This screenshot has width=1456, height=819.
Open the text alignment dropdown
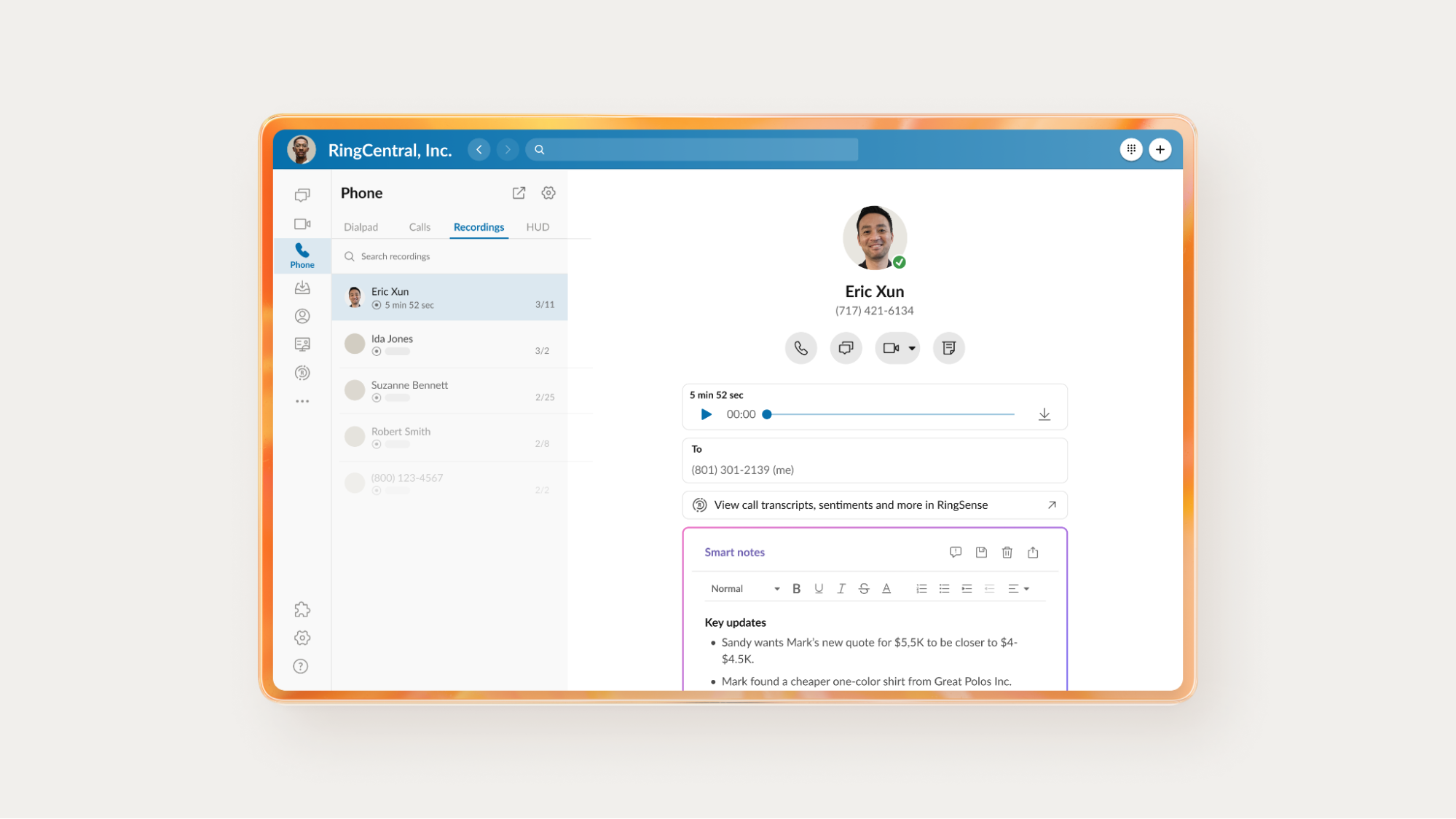(1018, 588)
